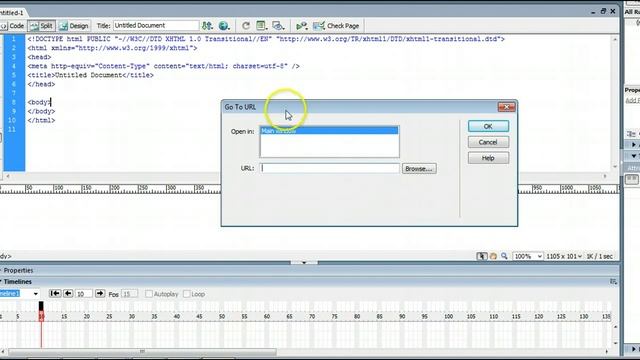Click frame 50 on timeline ruler
The image size is (640, 360).
(x=222, y=316)
